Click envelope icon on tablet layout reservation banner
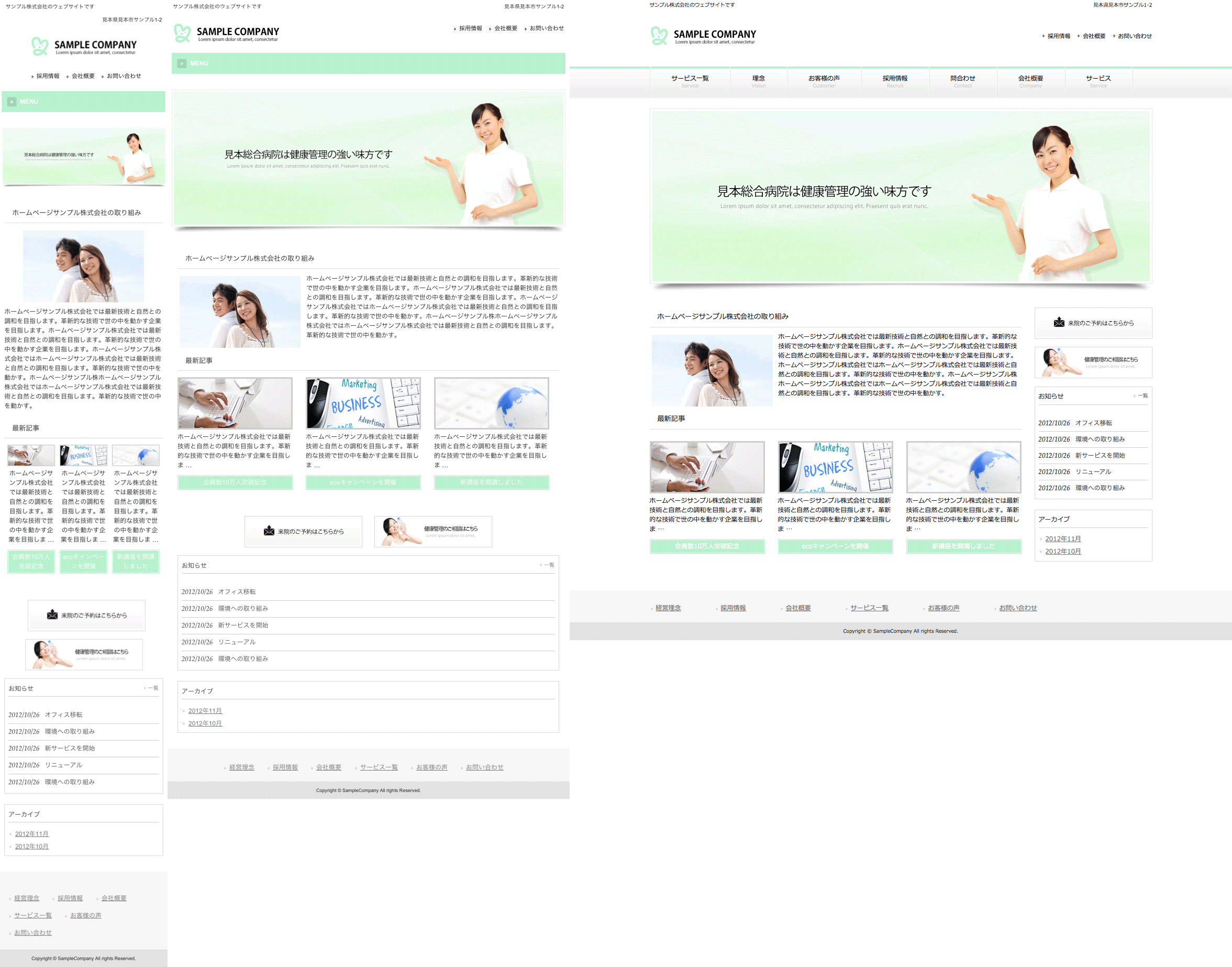 pos(269,531)
